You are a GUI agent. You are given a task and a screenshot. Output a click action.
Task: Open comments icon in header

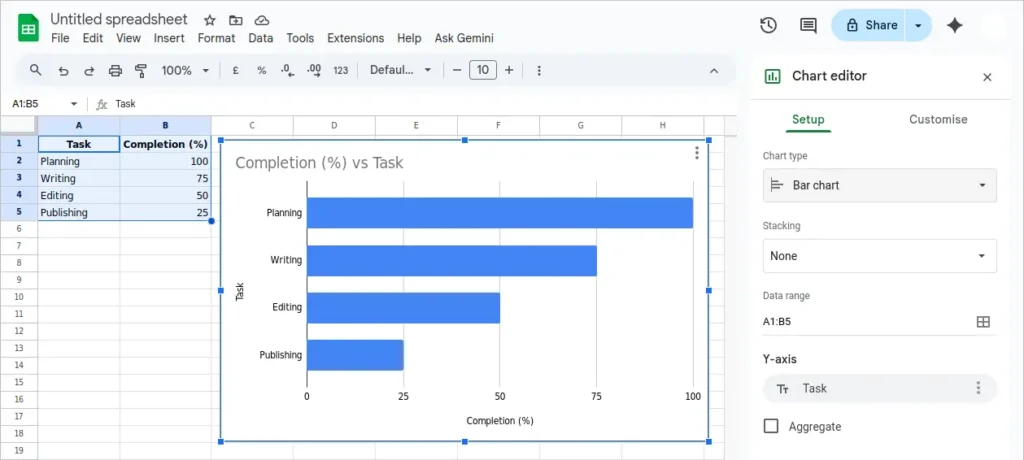pos(808,25)
